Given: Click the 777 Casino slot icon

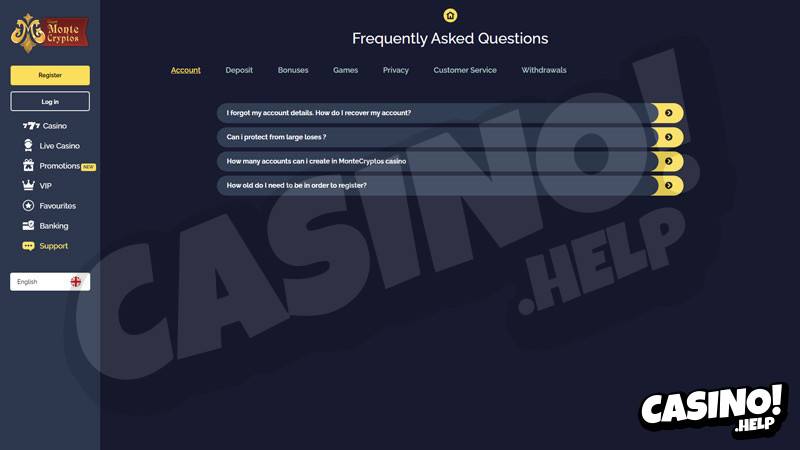Looking at the screenshot, I should coord(31,126).
